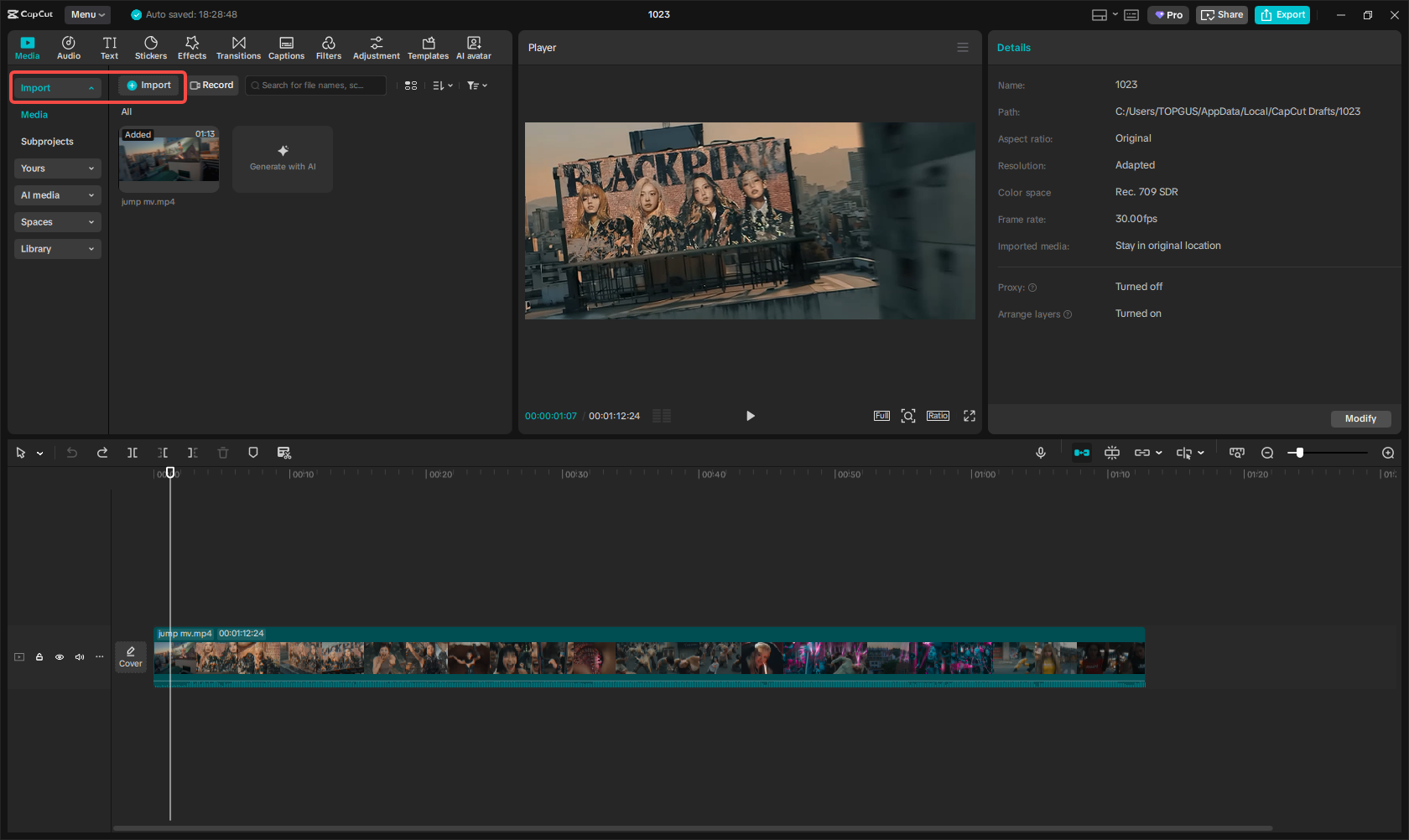1409x840 pixels.
Task: Click the Modify button in Details panel
Action: [1360, 418]
